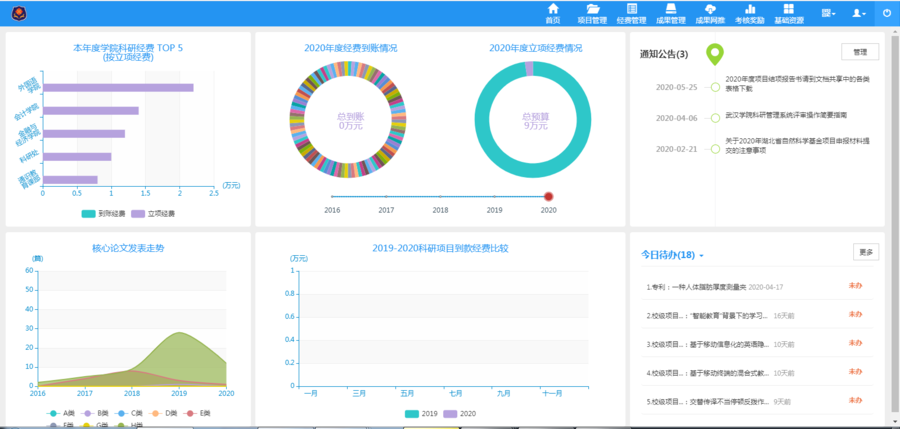
Task: Click the 管理 button for announcements
Action: 860,52
